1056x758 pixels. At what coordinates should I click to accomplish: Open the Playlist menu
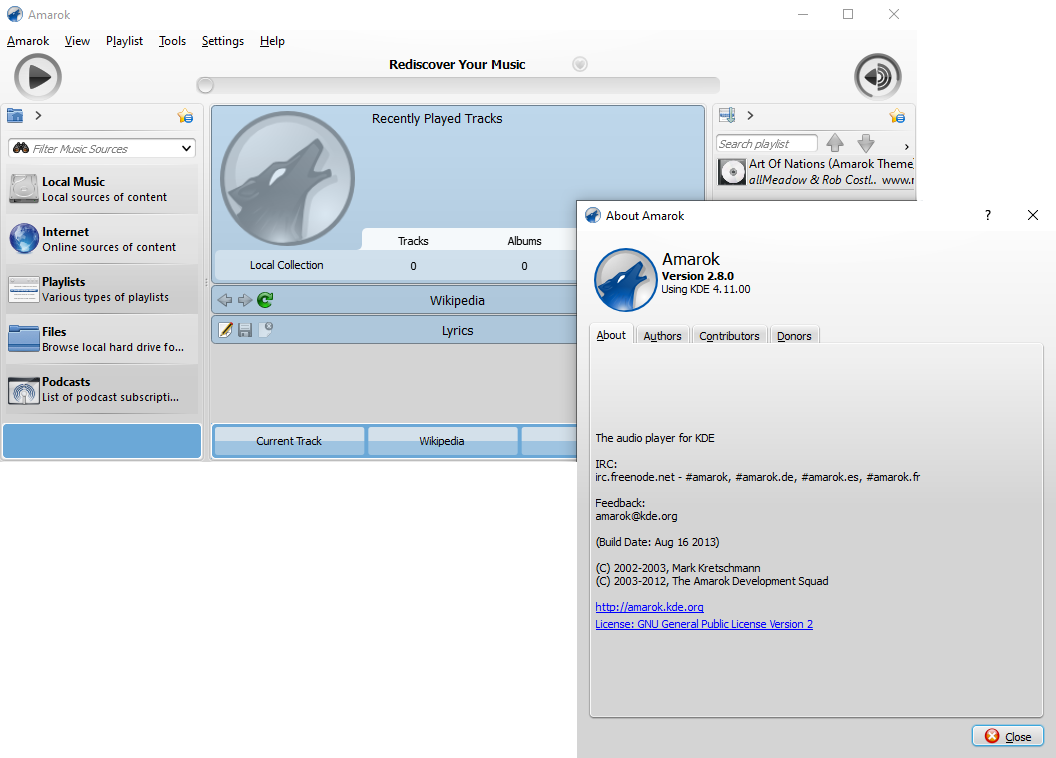click(x=124, y=41)
